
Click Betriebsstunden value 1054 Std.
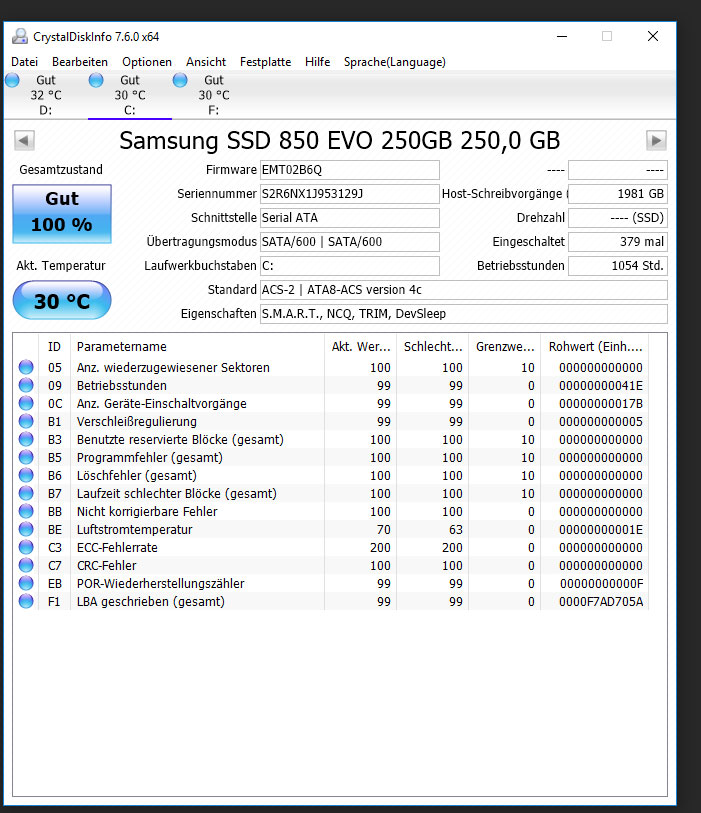tap(618, 266)
